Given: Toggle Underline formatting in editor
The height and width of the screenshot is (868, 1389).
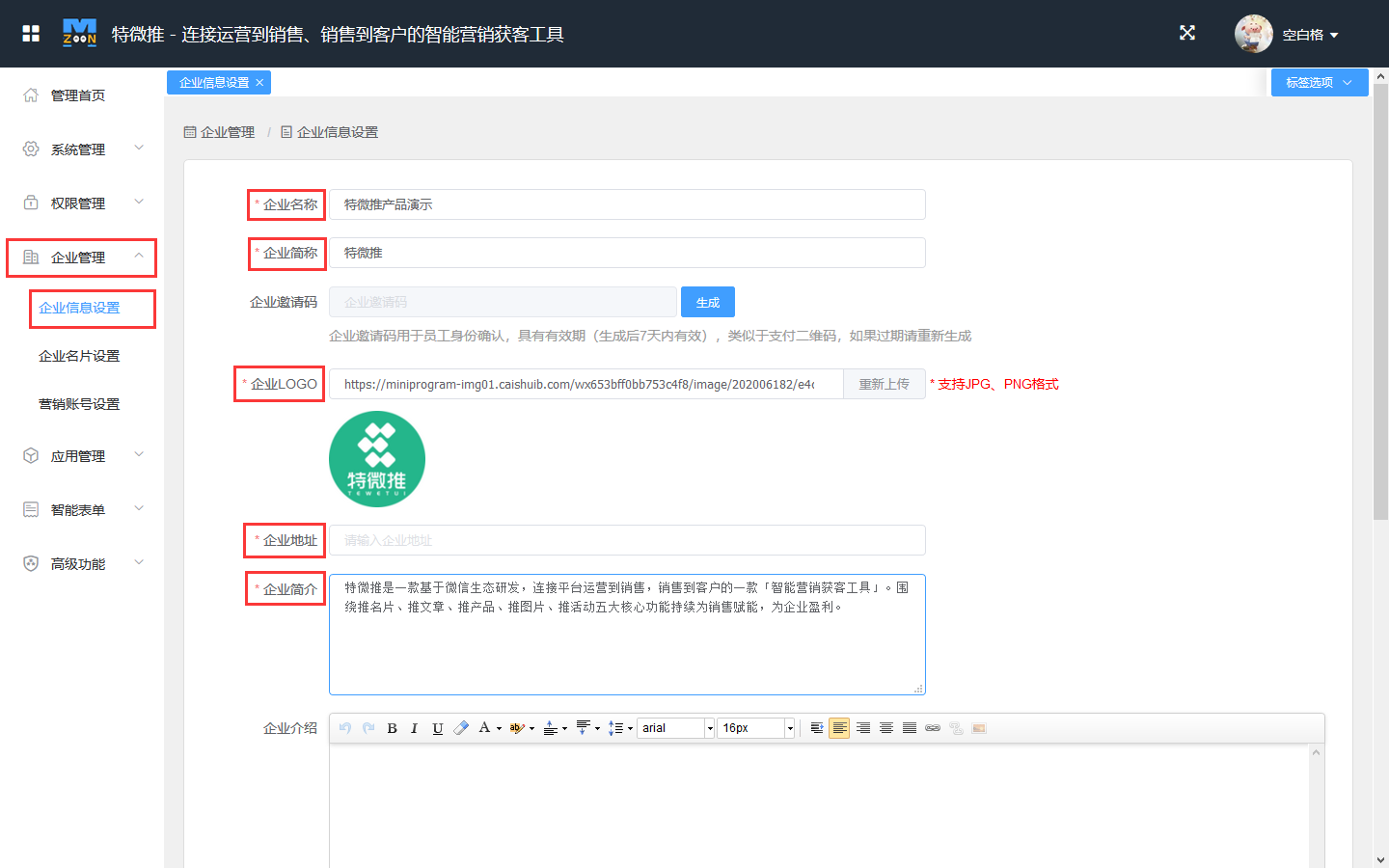Looking at the screenshot, I should click(x=437, y=728).
